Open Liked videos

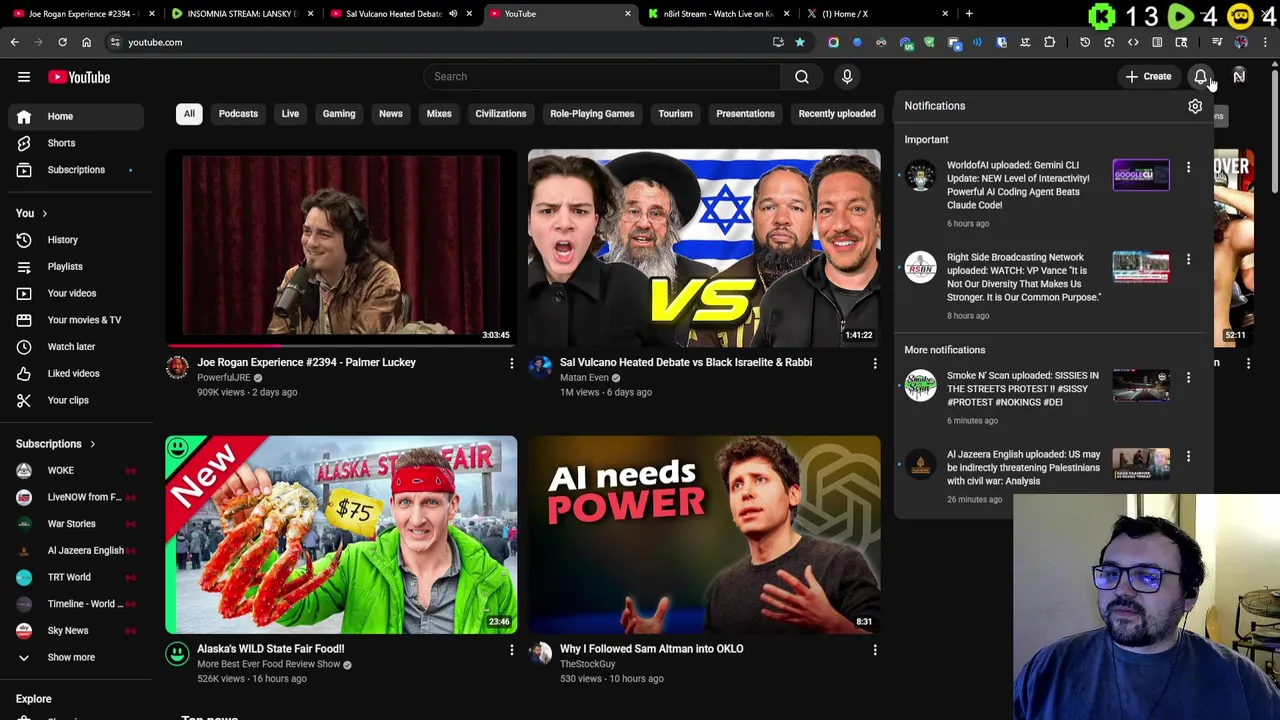click(76, 373)
